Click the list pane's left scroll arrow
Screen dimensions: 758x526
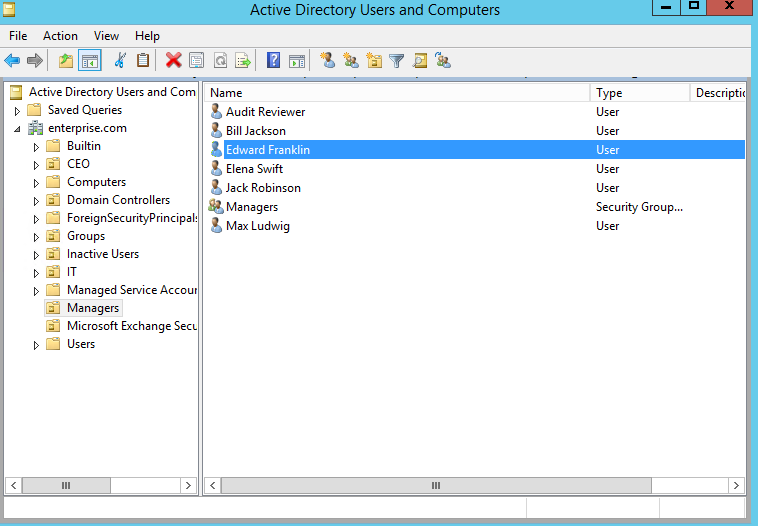click(213, 485)
